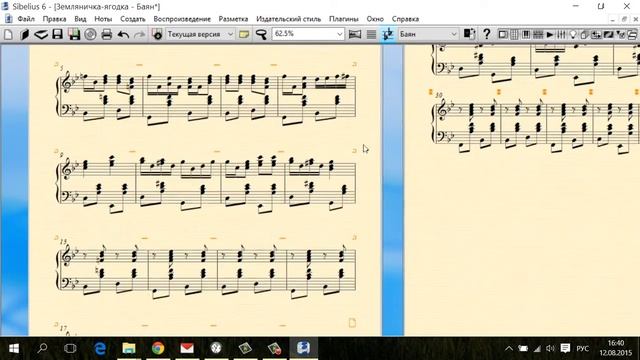Open the Edit Versions icon
Screen dimensions: 640x360
(157, 34)
